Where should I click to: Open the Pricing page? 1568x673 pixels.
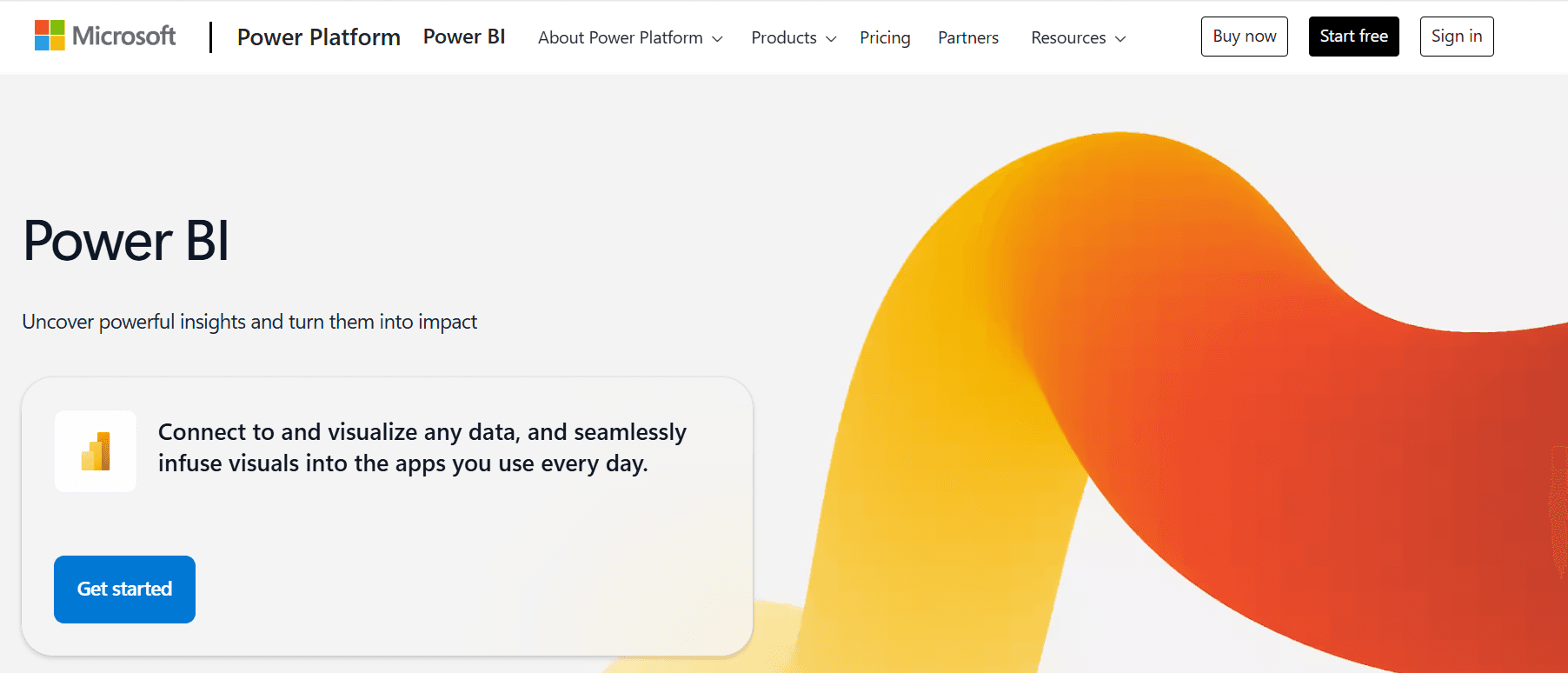pyautogui.click(x=885, y=37)
